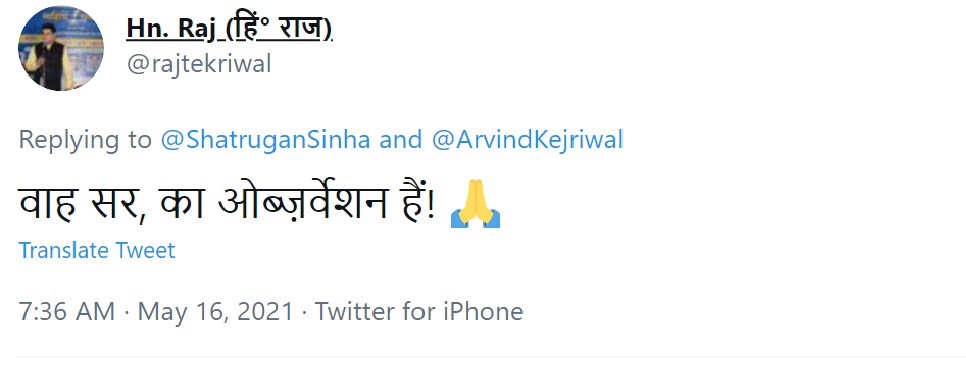Click the 7:36 AM timestamp
The image size is (966, 369).
click(67, 312)
